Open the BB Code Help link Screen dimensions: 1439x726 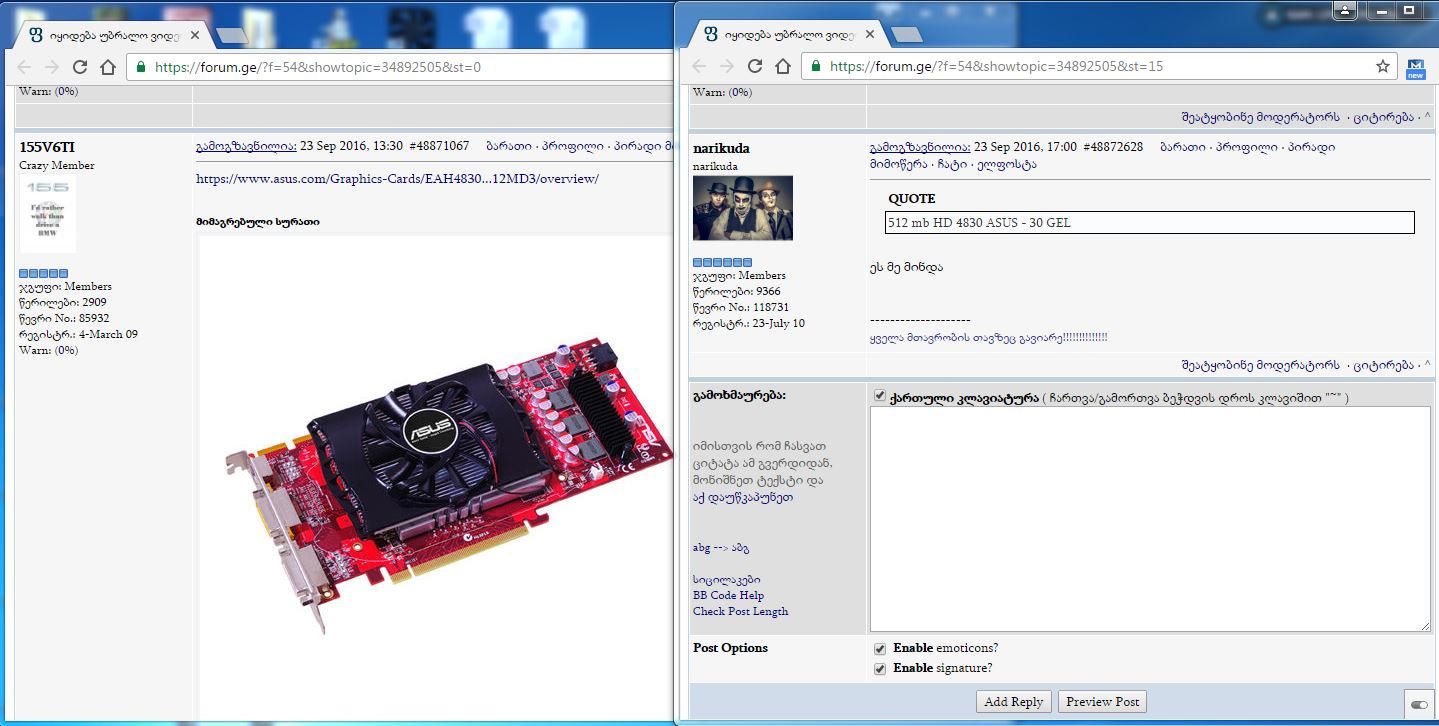728,595
